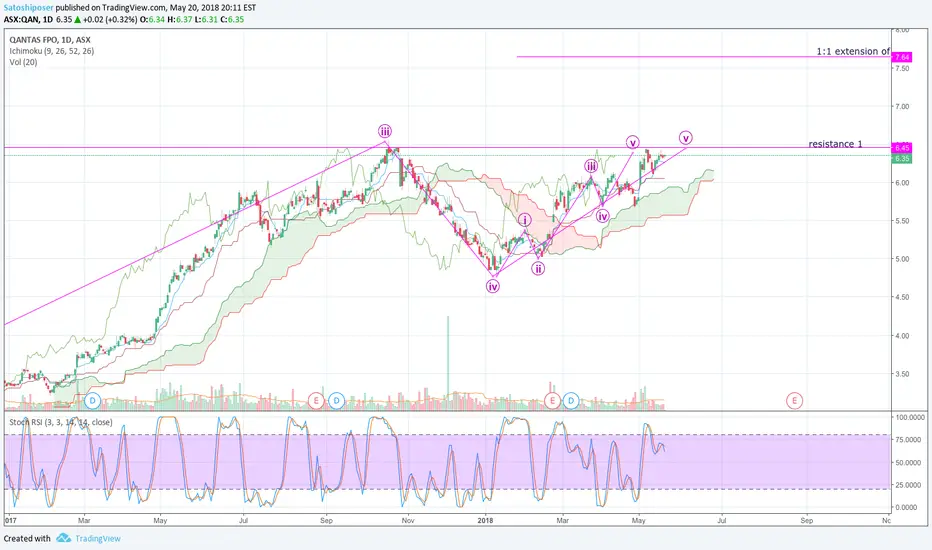Click the 7.50 price axis label

902,68
